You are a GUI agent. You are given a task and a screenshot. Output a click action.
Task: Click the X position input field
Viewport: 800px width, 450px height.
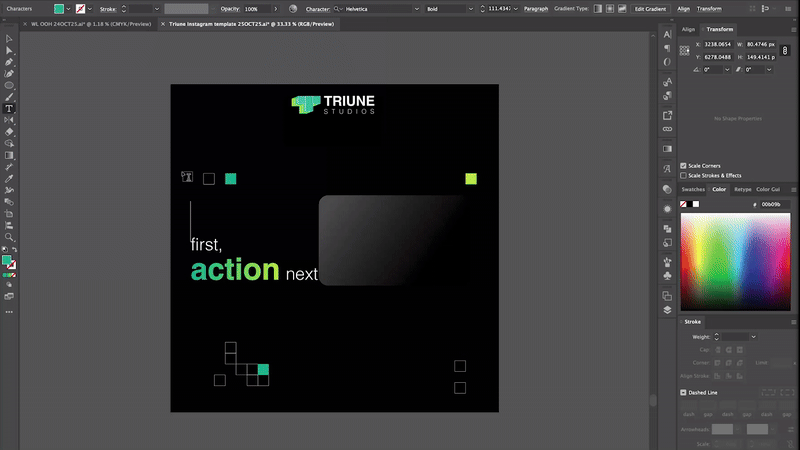pos(718,44)
